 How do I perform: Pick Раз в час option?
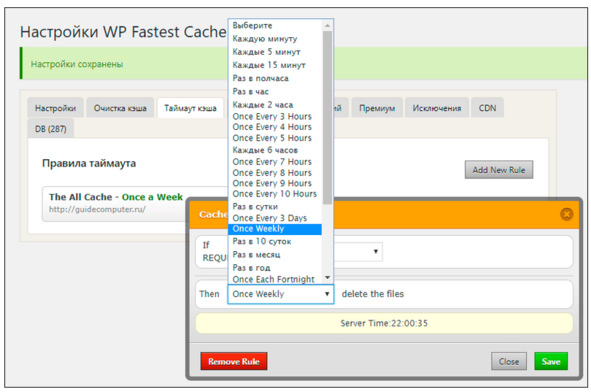275,91
